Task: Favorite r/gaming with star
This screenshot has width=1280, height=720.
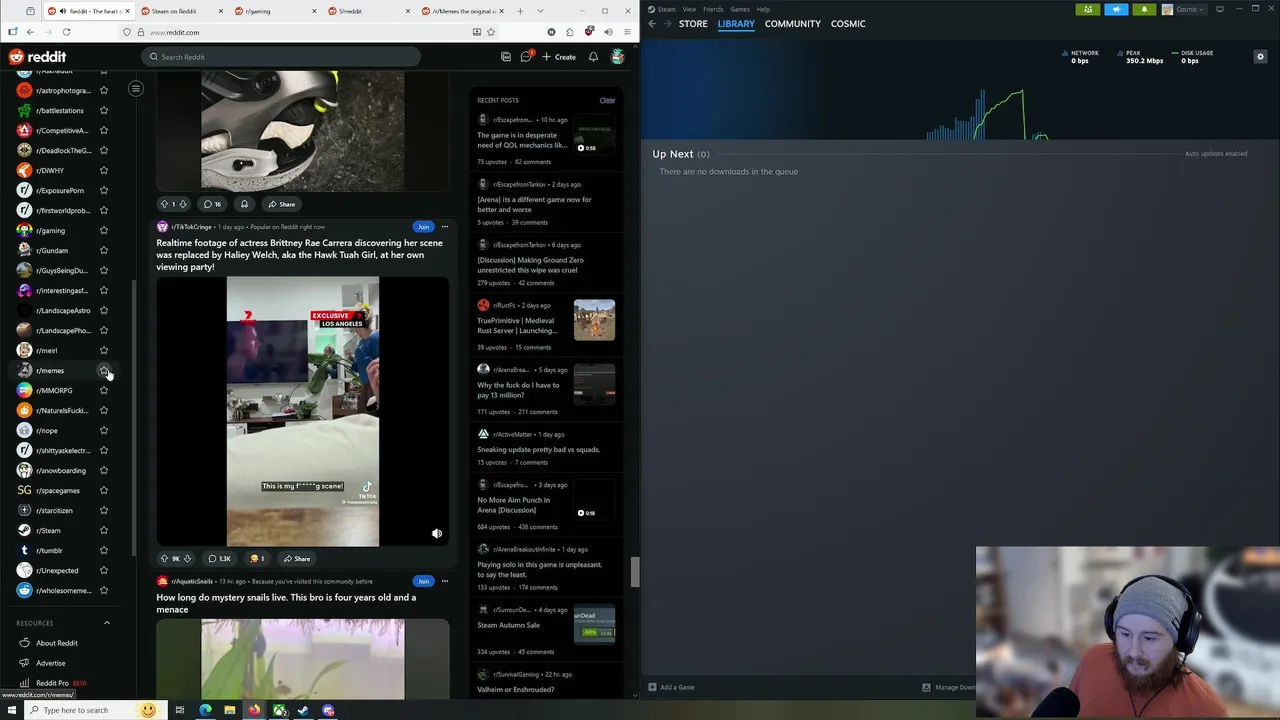Action: click(103, 230)
